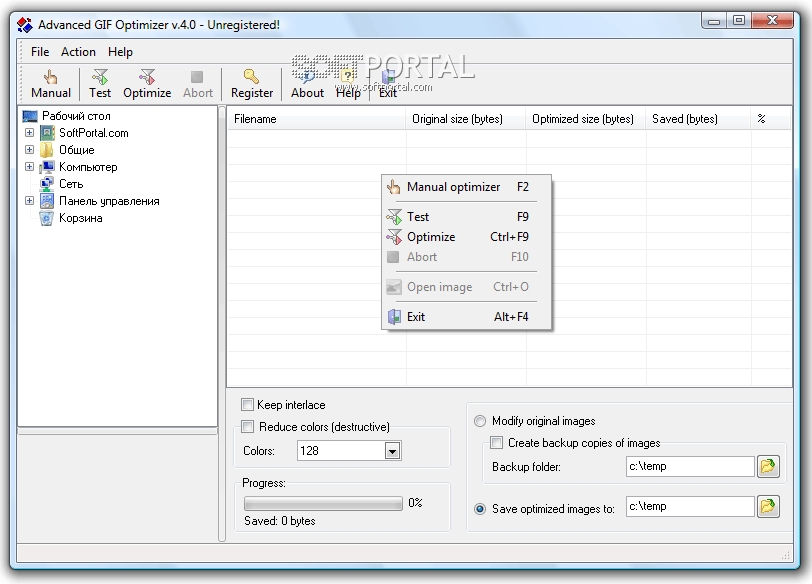Viewport: 812px width, 584px height.
Task: Click the Manual hand icon in toolbar
Action: coord(51,77)
